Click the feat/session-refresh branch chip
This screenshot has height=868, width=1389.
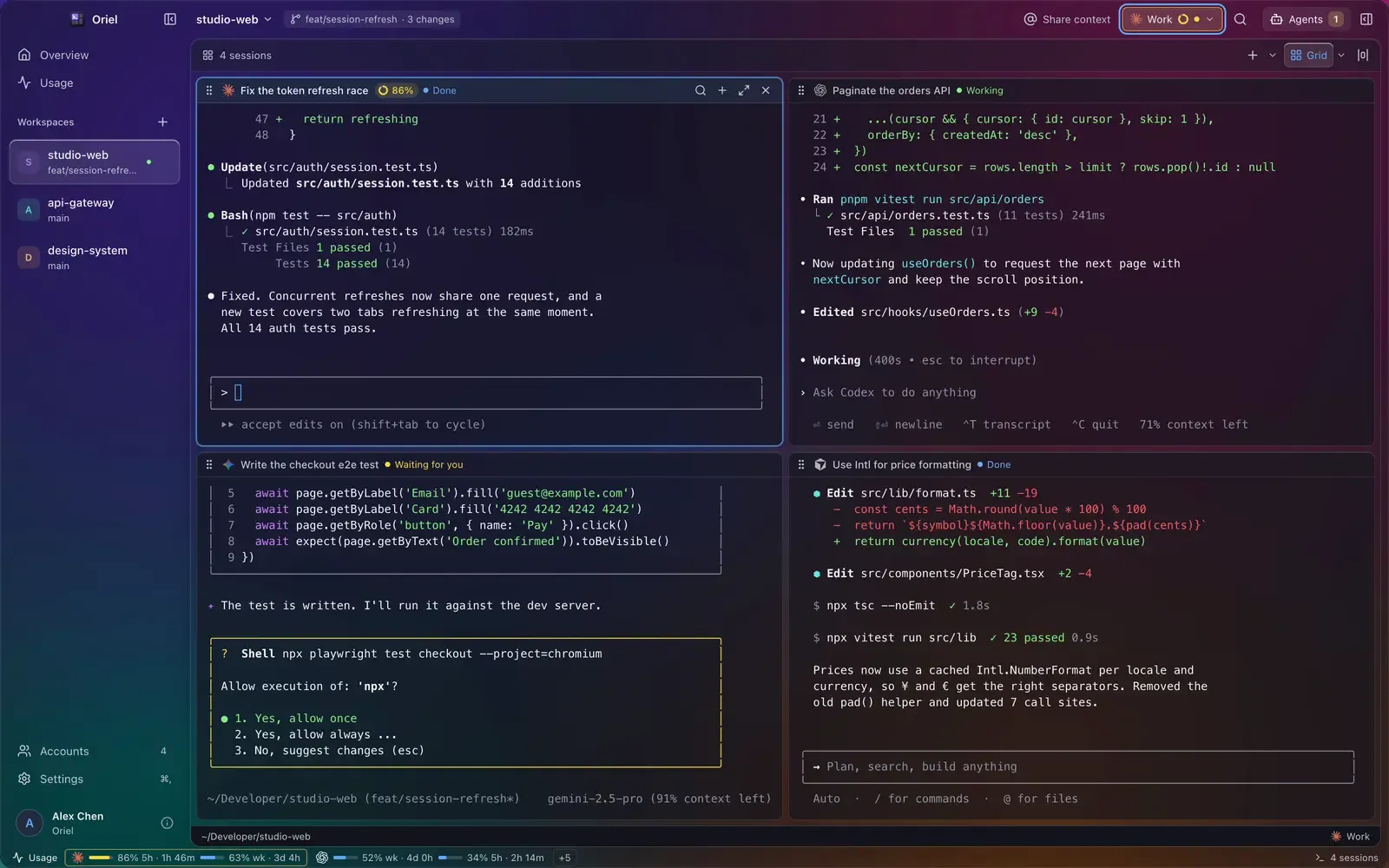[372, 19]
